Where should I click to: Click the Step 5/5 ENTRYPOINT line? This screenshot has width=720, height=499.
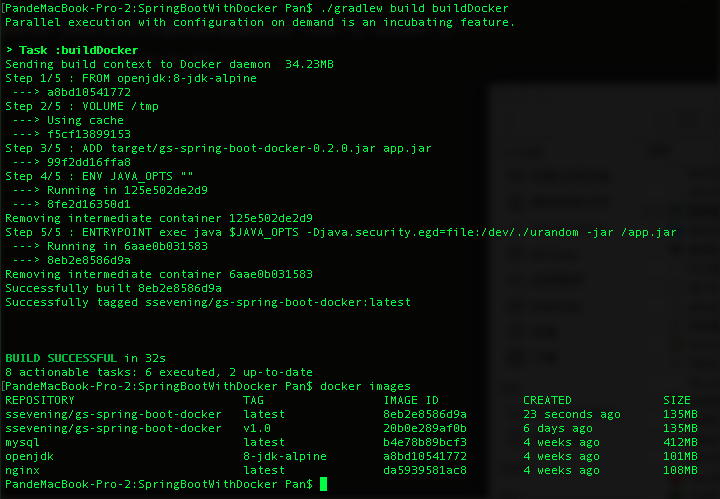[341, 232]
